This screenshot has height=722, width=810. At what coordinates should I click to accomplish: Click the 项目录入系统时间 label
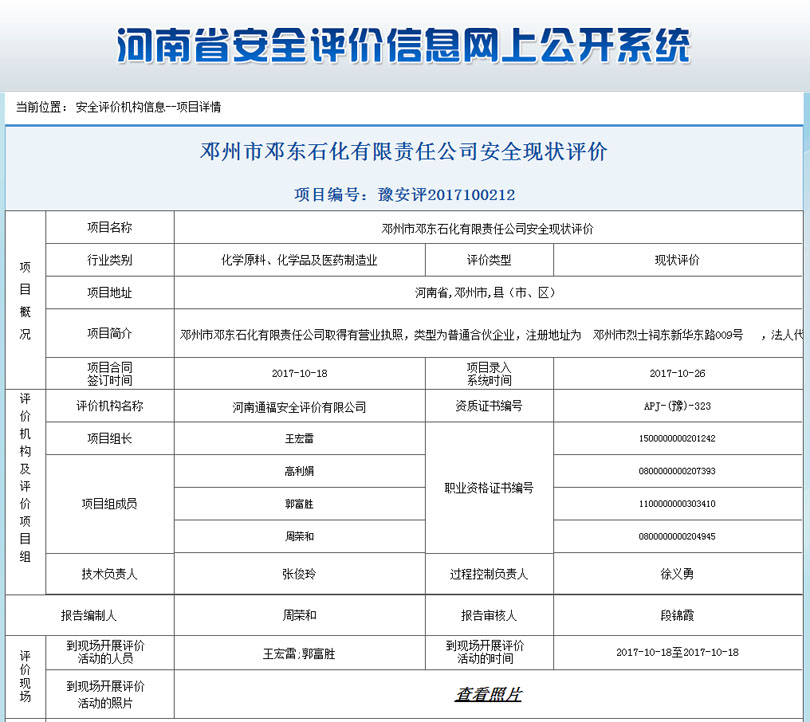click(x=489, y=373)
